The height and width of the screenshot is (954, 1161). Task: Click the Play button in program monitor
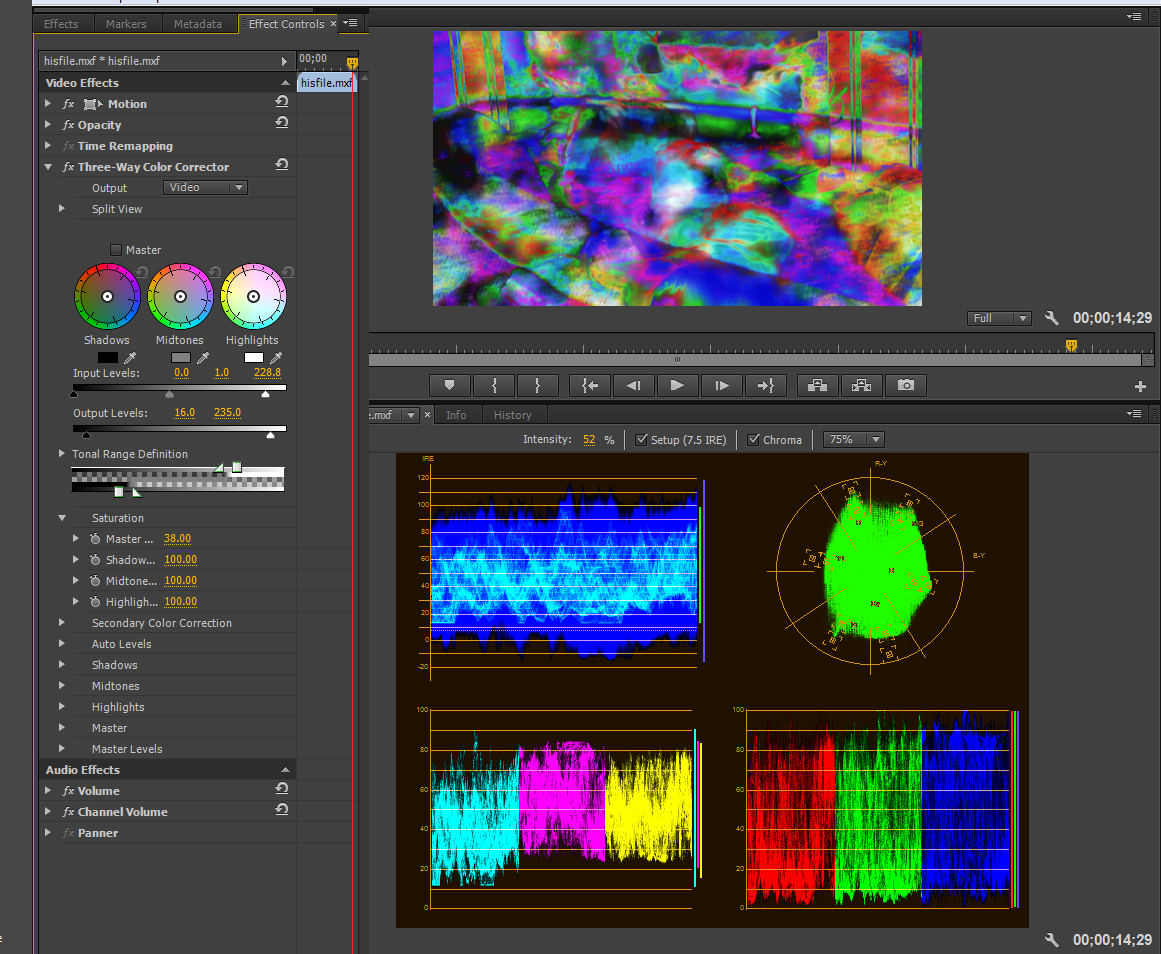coord(677,385)
